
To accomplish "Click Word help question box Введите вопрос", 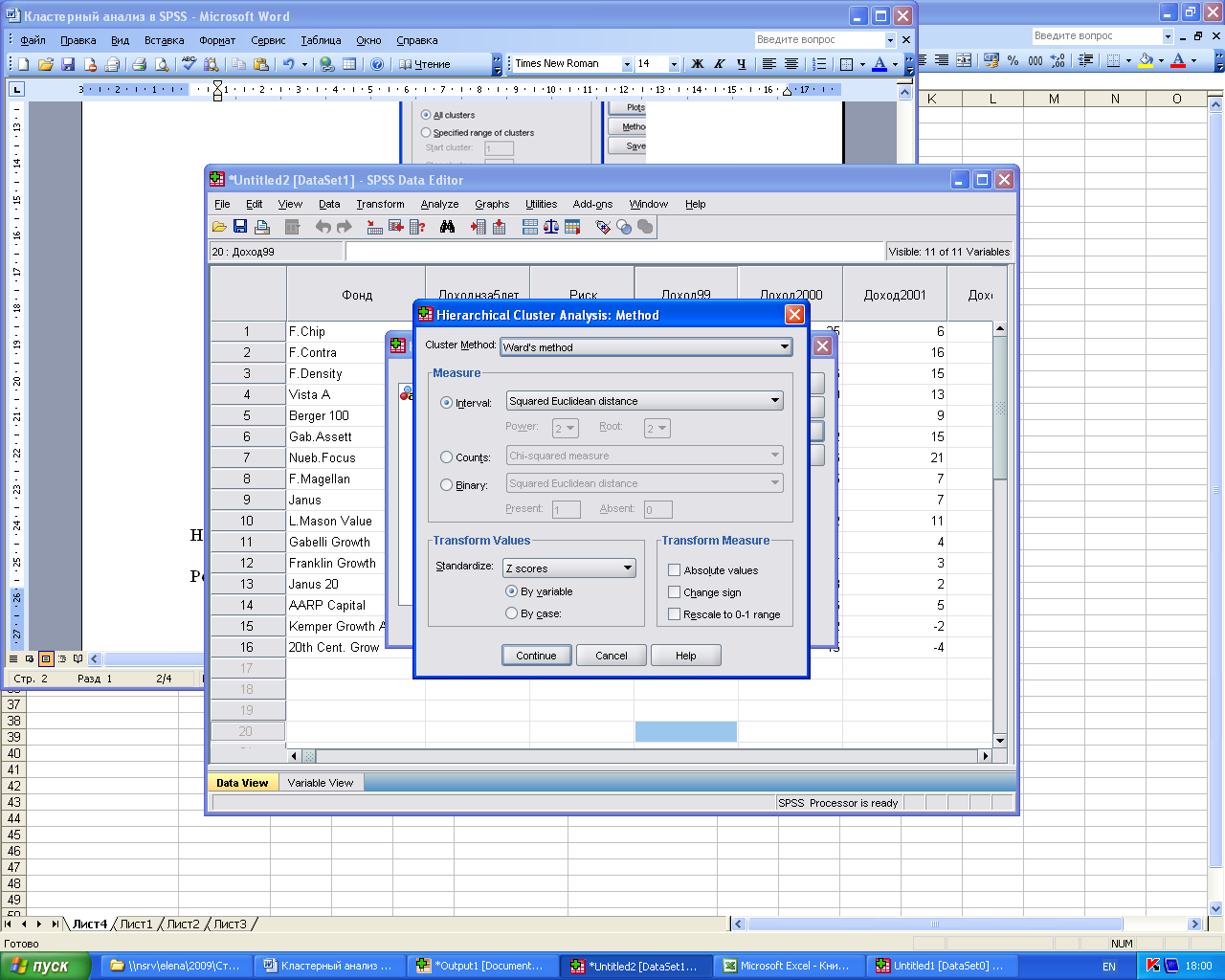I will (818, 39).
